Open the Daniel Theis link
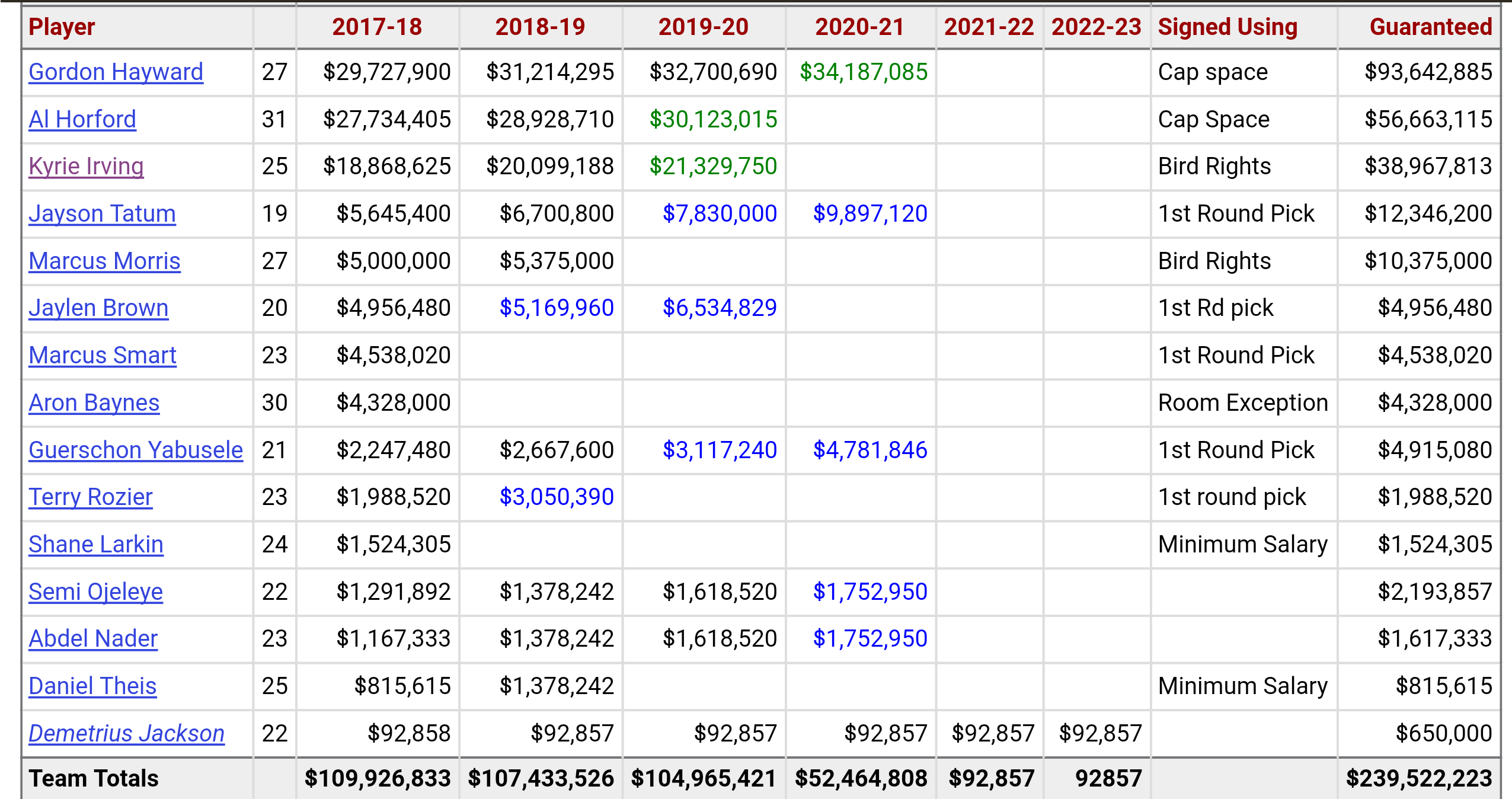The image size is (1512, 799). [x=92, y=686]
